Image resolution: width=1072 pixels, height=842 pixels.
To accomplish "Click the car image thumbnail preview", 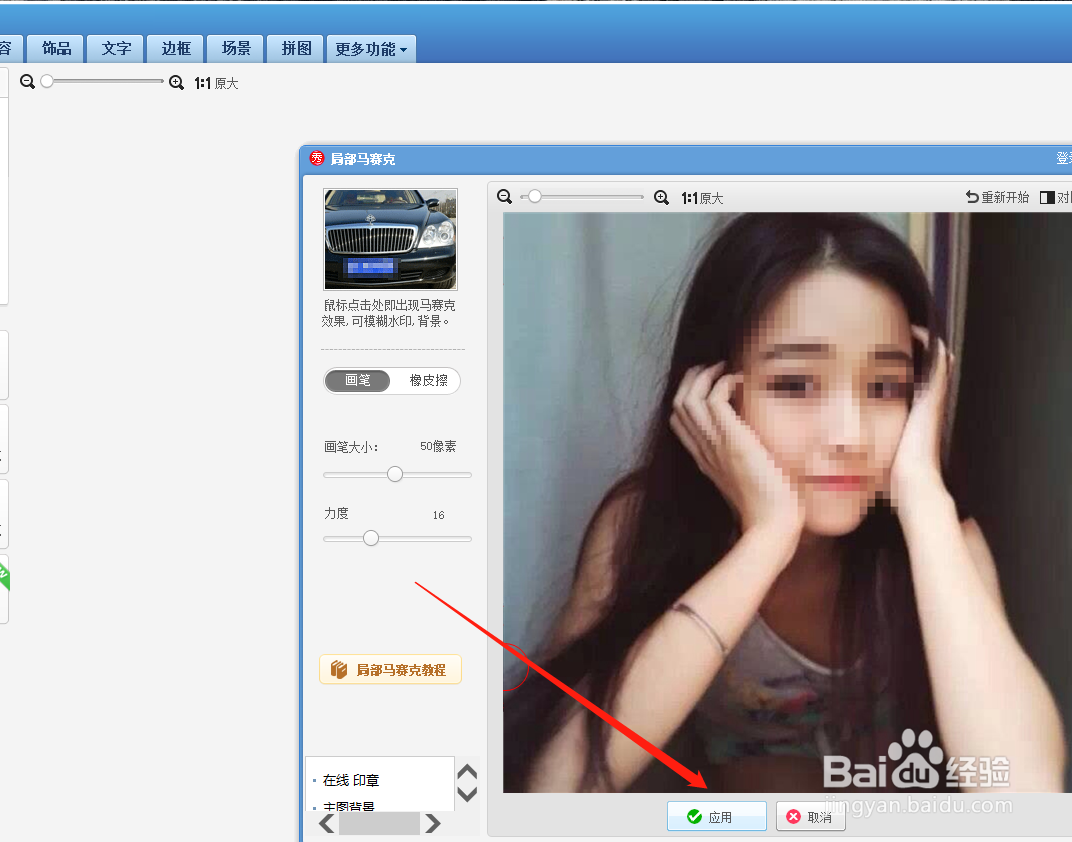I will 390,239.
